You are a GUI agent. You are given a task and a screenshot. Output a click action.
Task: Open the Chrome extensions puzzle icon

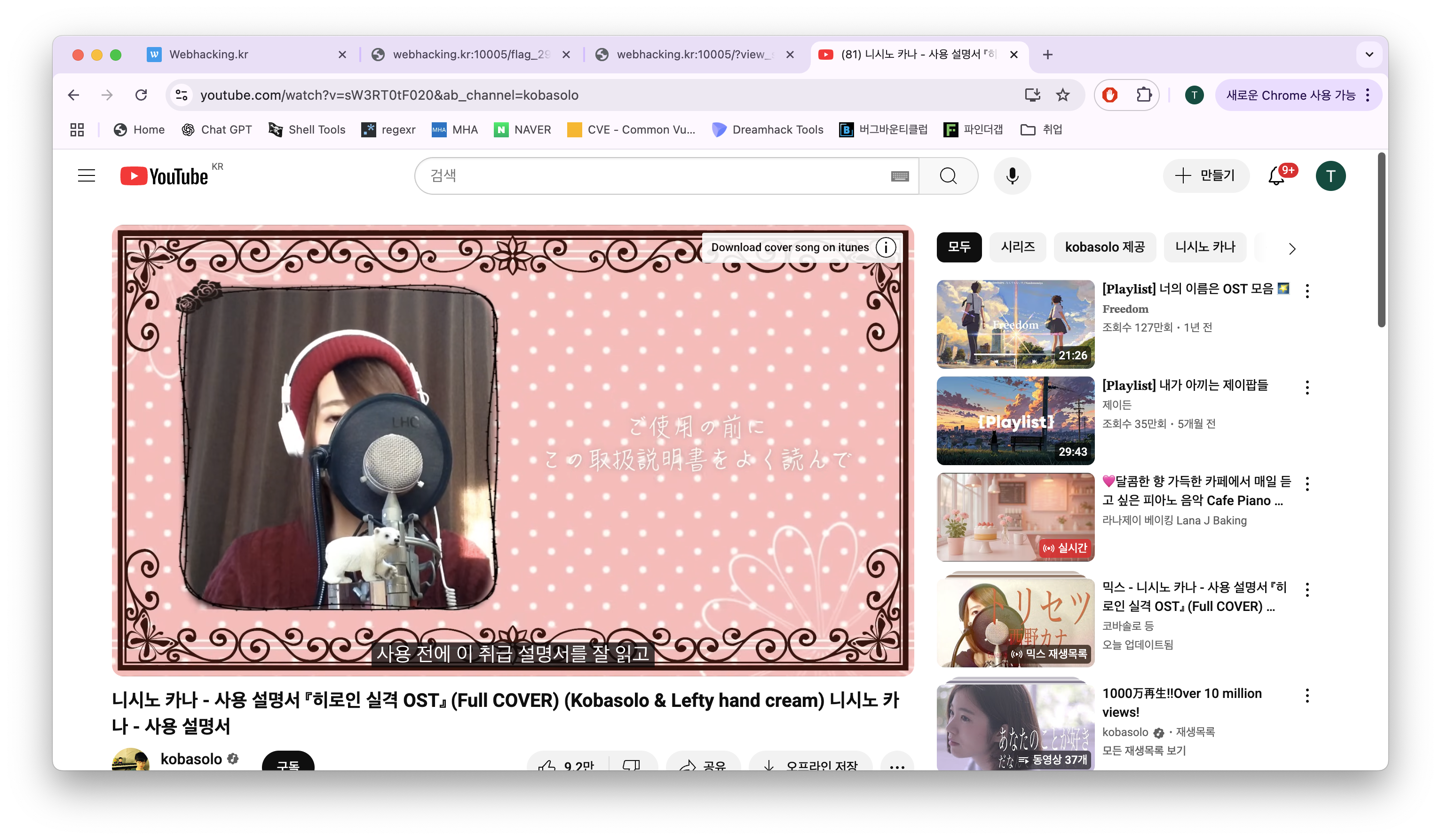click(1143, 95)
